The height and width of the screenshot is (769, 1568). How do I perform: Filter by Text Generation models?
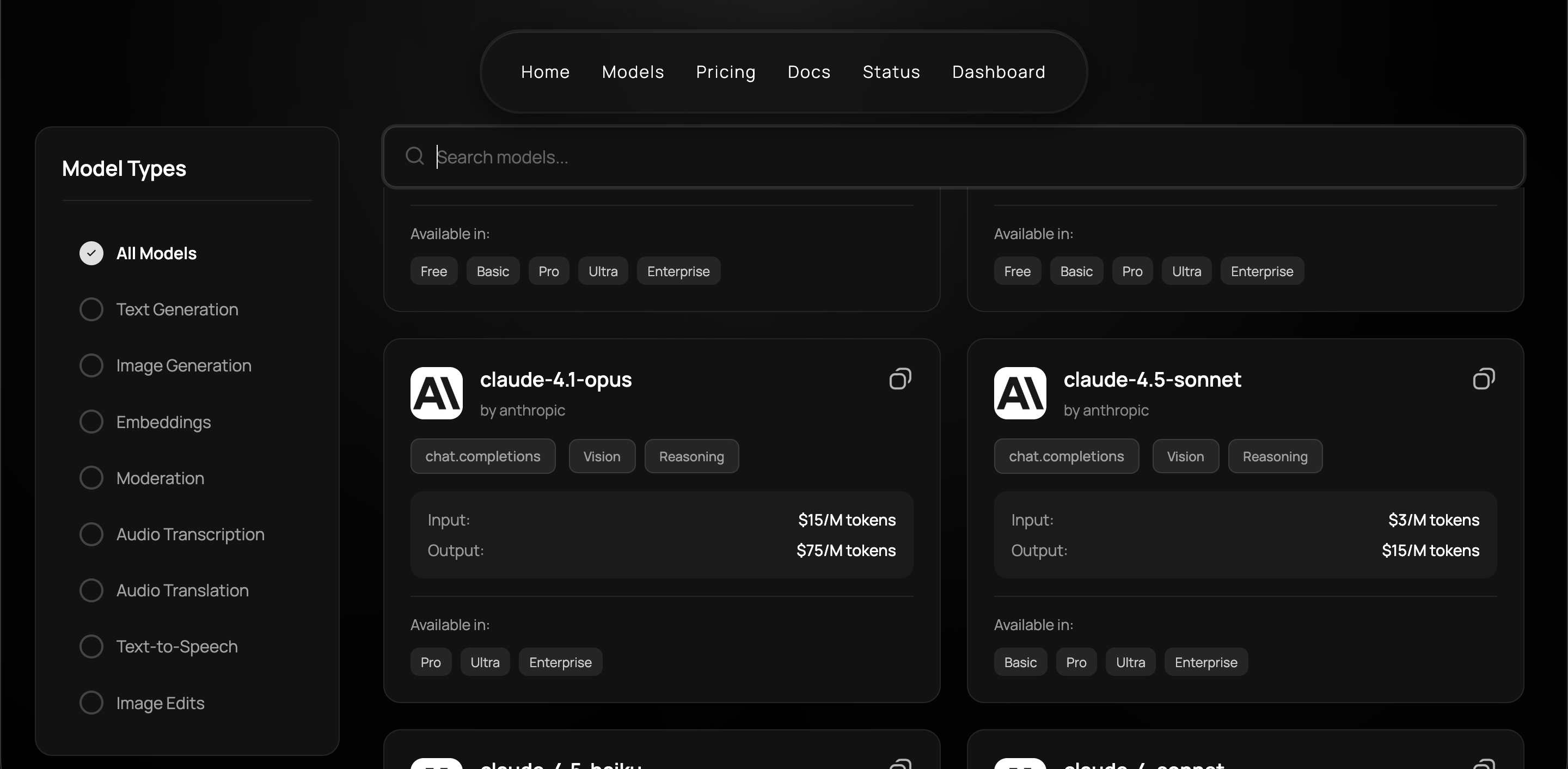[x=91, y=309]
